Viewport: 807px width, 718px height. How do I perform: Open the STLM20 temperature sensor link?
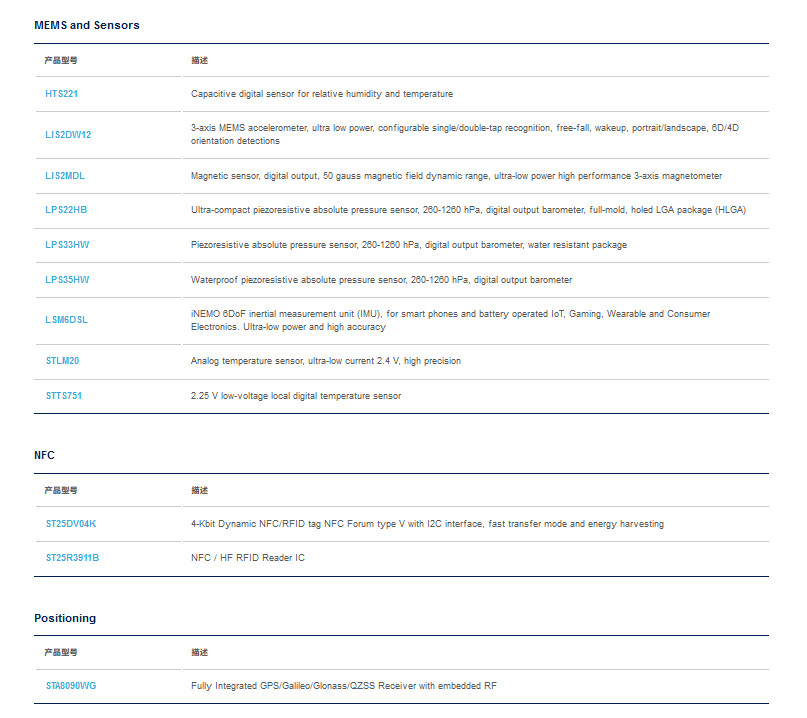(62, 361)
